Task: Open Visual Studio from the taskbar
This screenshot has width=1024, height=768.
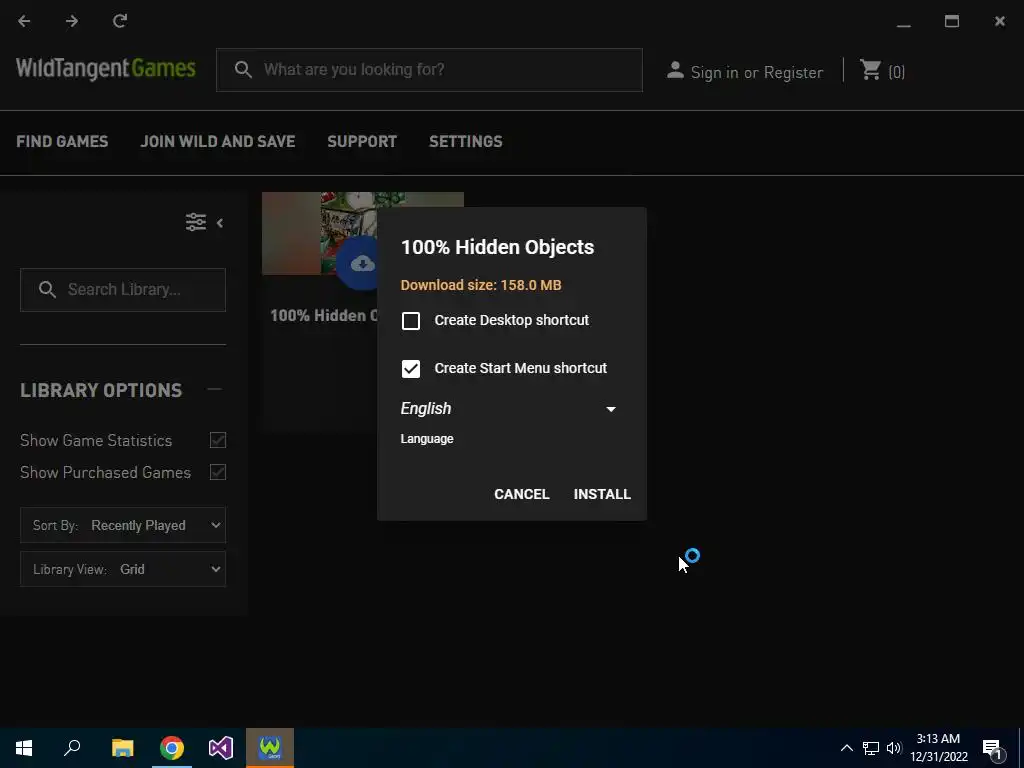Action: (x=221, y=748)
